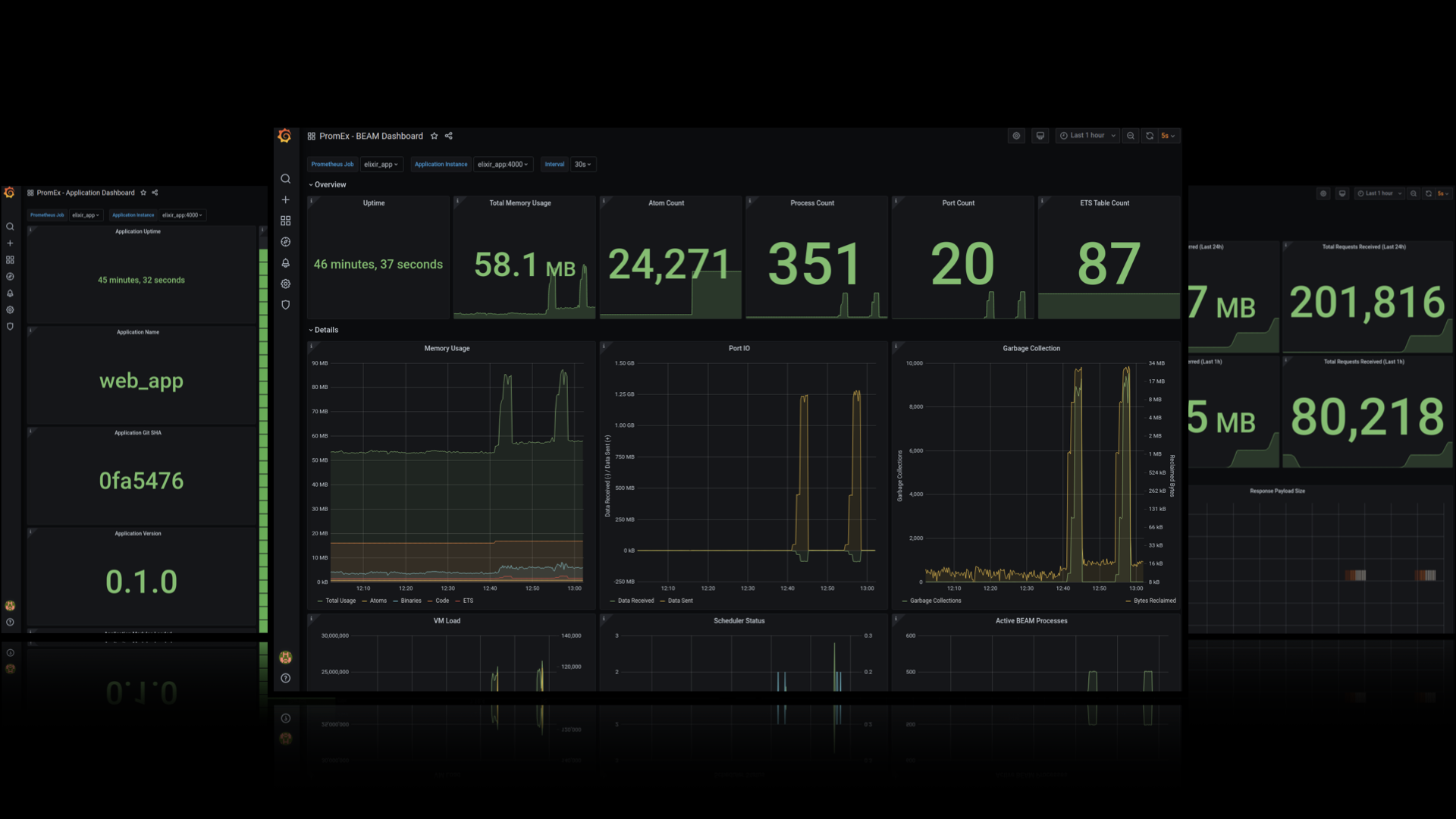Viewport: 1456px width, 819px height.
Task: Click the Server Admin shield icon
Action: pos(285,304)
